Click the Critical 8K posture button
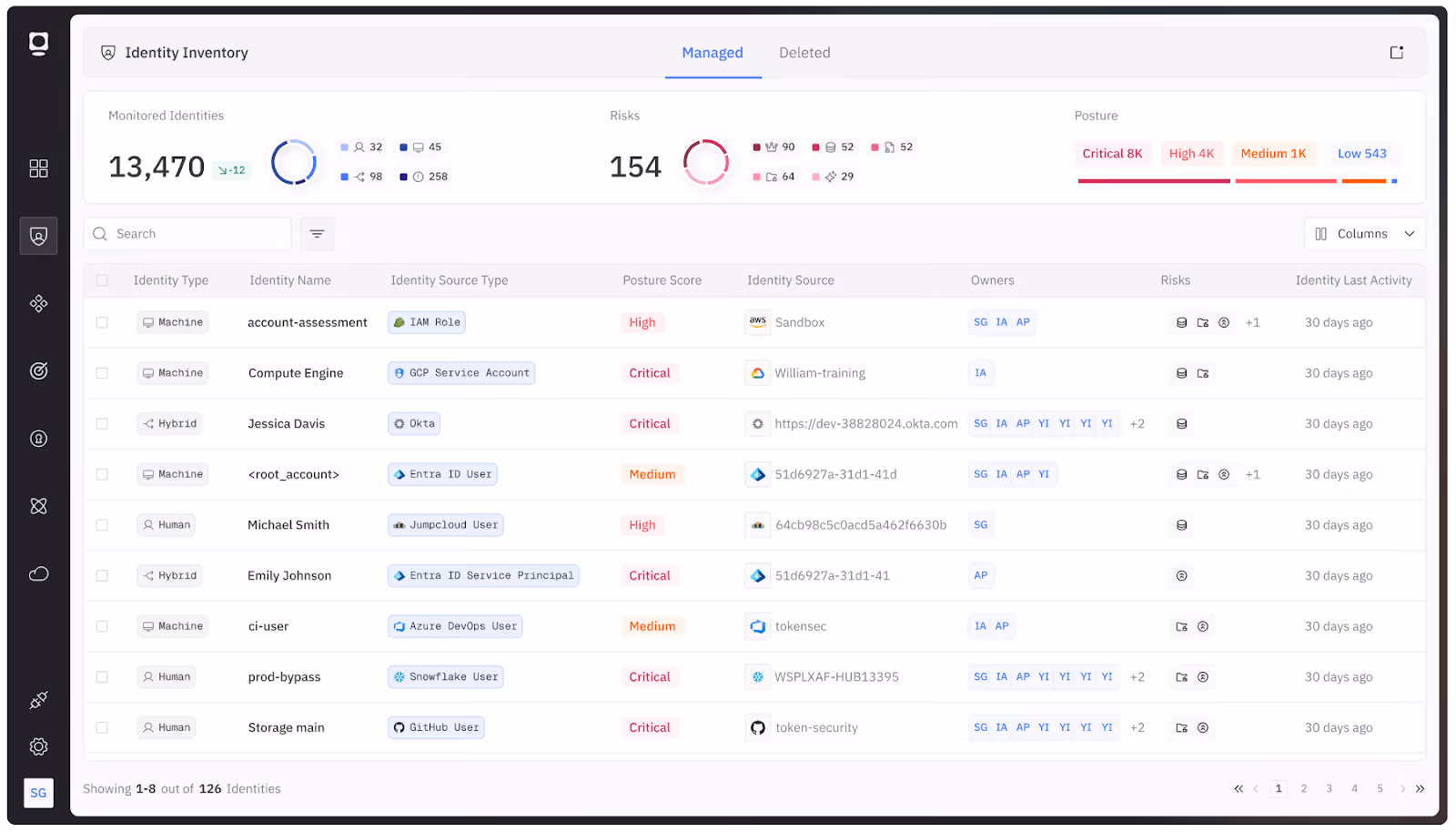Screen dimensions: 1456x832 coord(1112,153)
